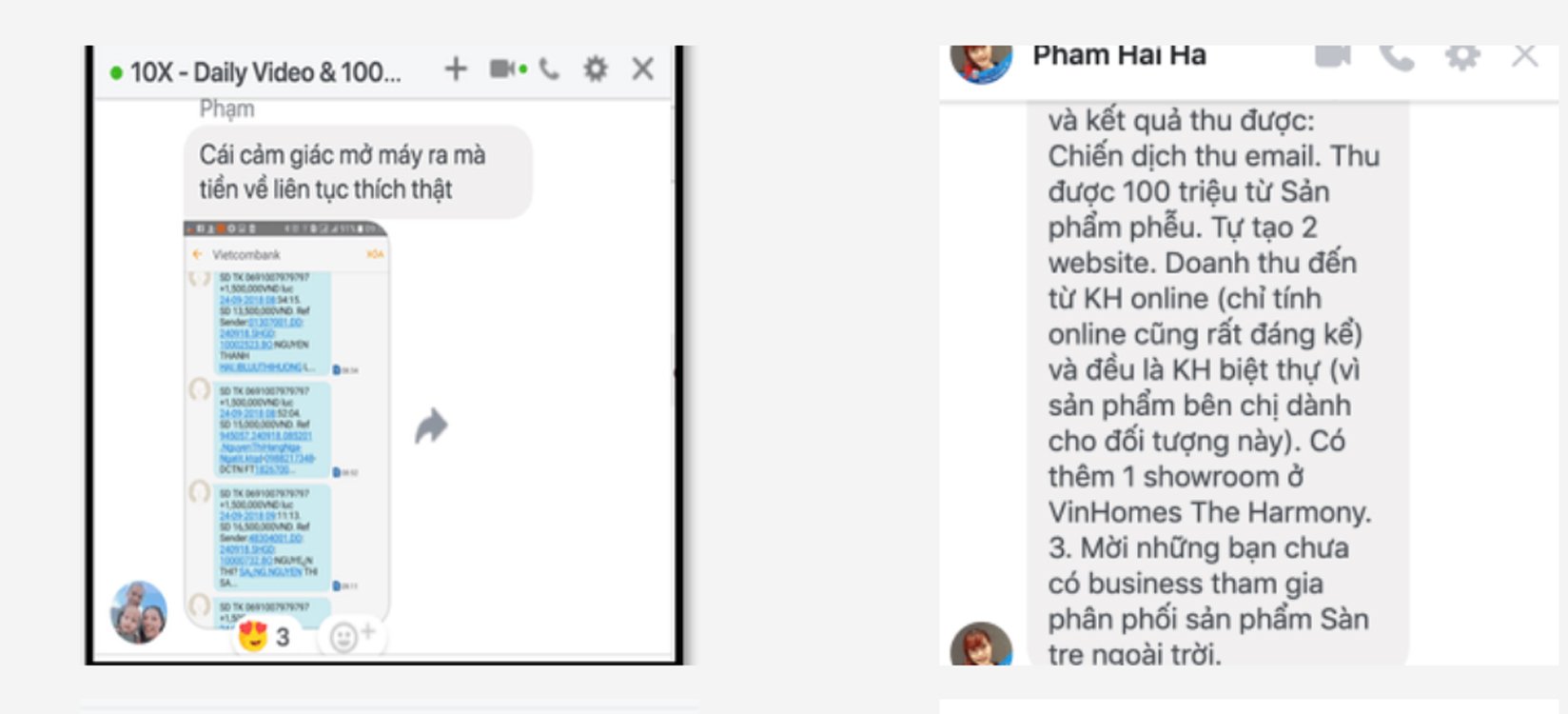The width and height of the screenshot is (1568, 714).
Task: Close the Pham Hai Ha chat window
Action: click(1525, 56)
